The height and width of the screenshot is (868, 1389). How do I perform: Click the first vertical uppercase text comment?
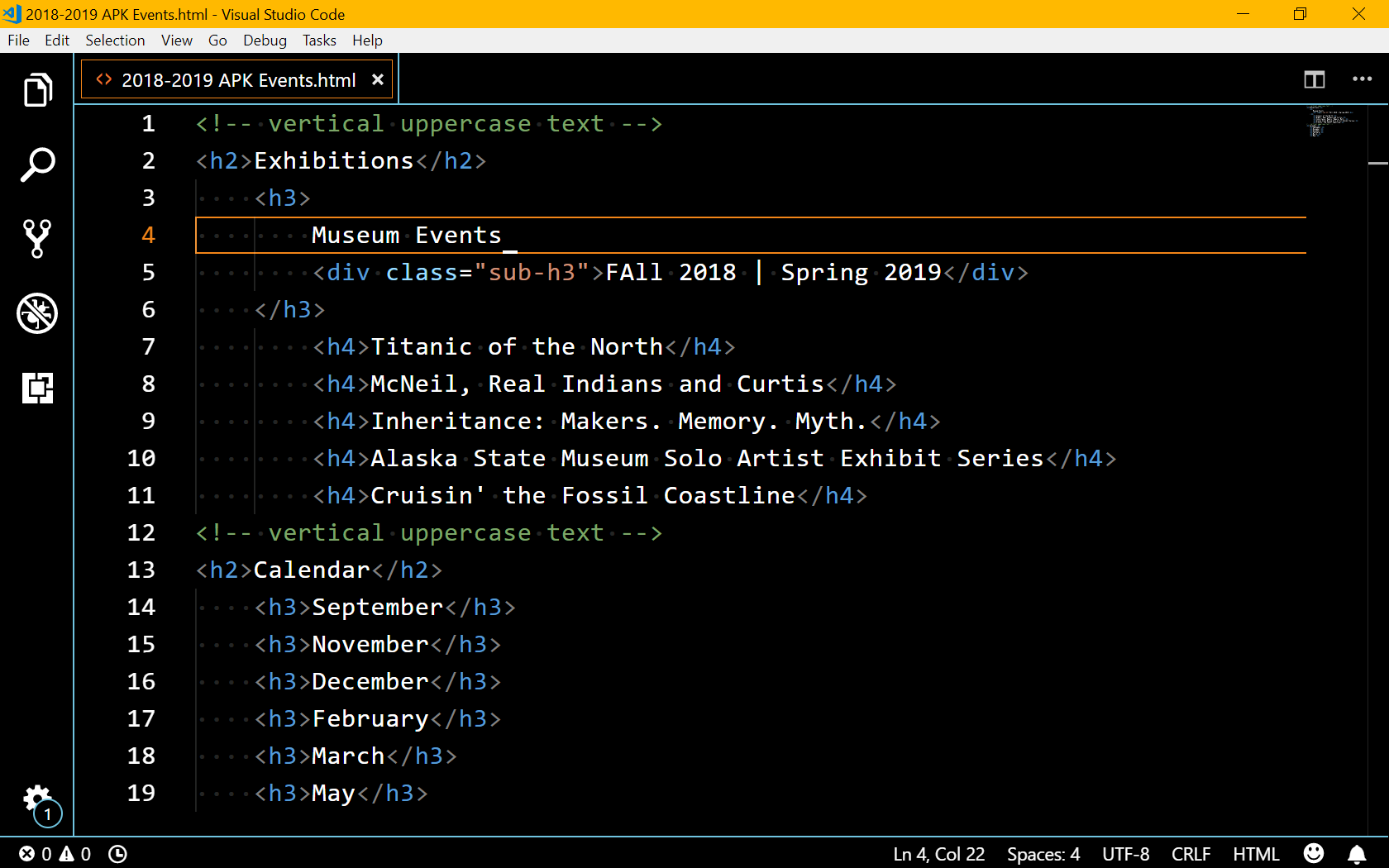pos(429,124)
